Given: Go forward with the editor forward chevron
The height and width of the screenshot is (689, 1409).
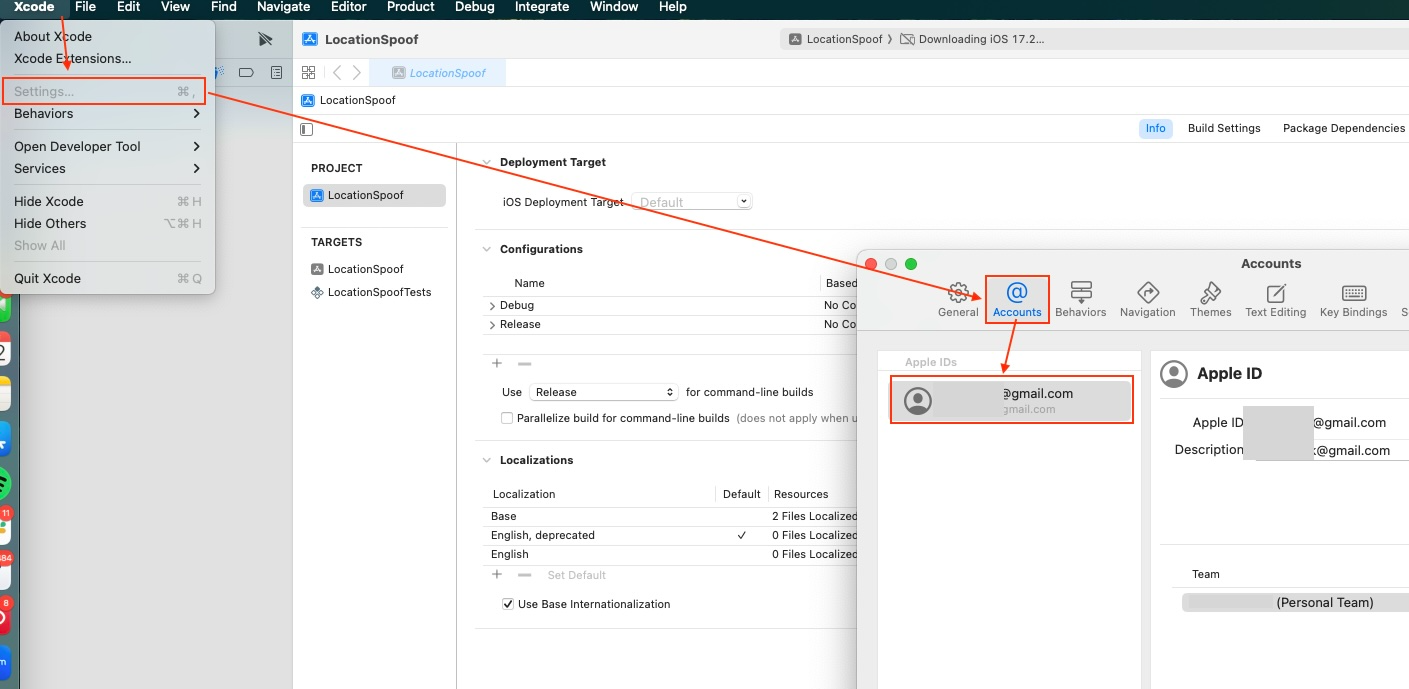Looking at the screenshot, I should (x=357, y=73).
